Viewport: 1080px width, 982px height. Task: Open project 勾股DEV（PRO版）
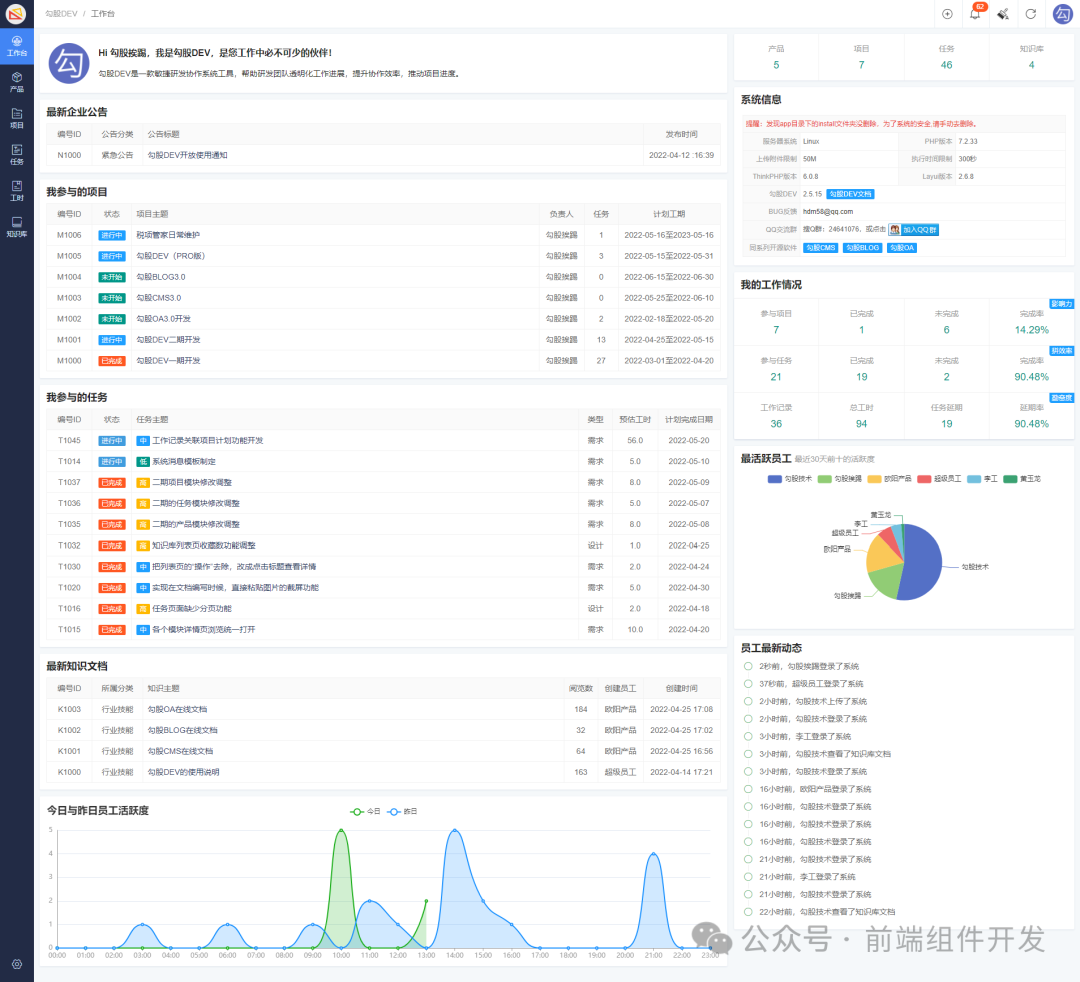[171, 256]
